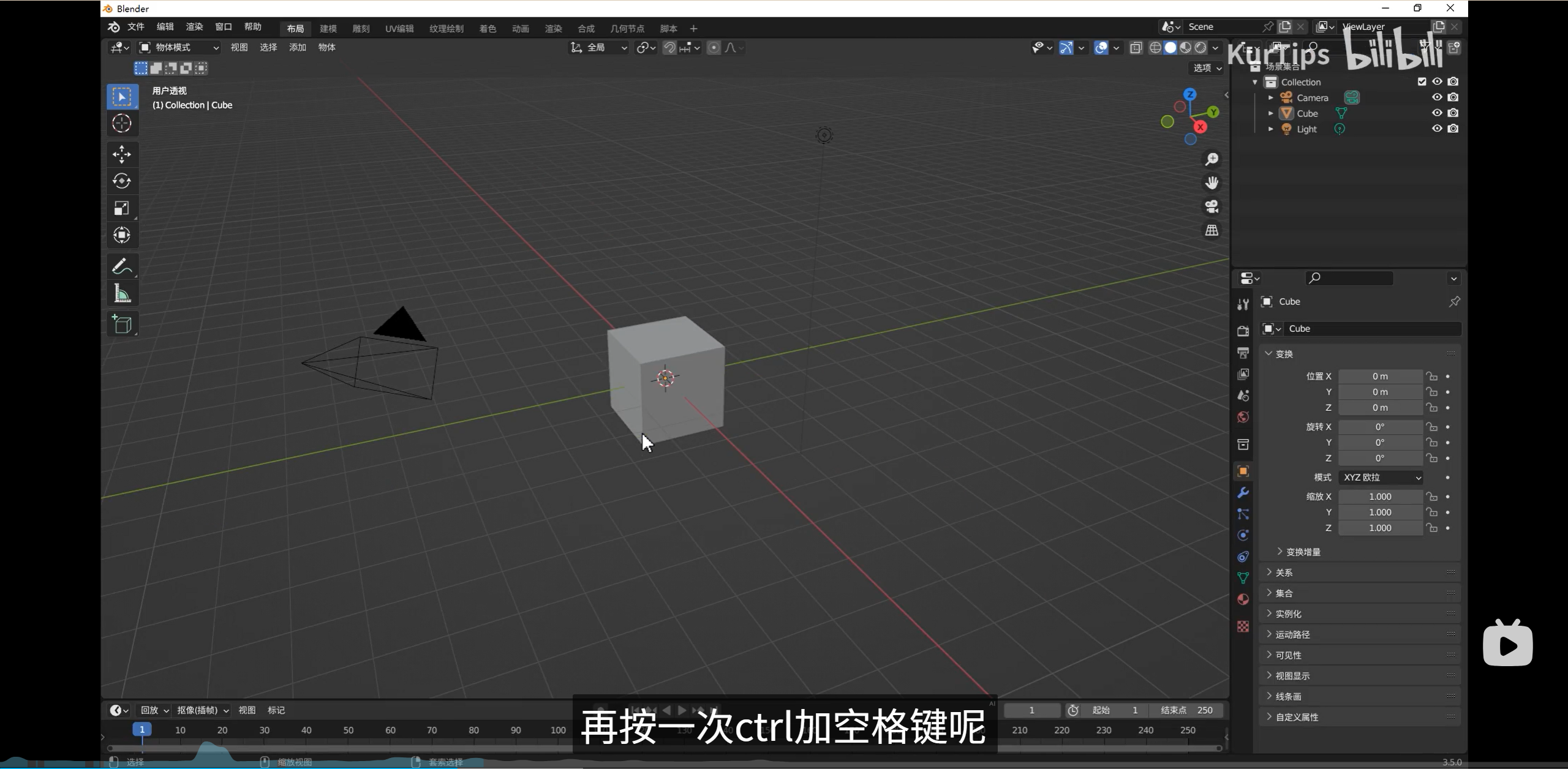Click the zoom view magnifier icon

coord(1212,159)
